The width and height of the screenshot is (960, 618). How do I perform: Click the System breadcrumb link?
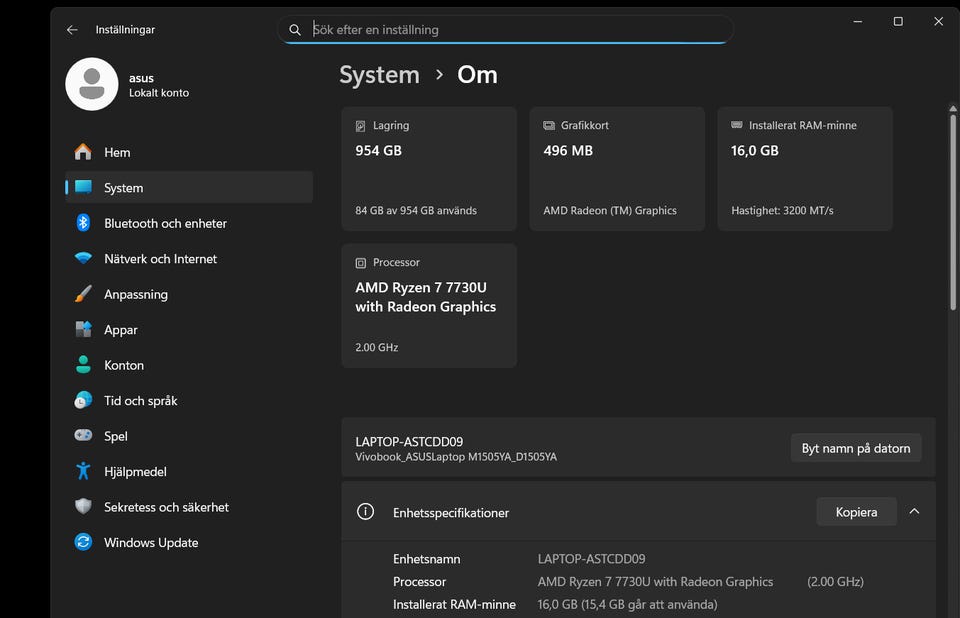point(379,75)
